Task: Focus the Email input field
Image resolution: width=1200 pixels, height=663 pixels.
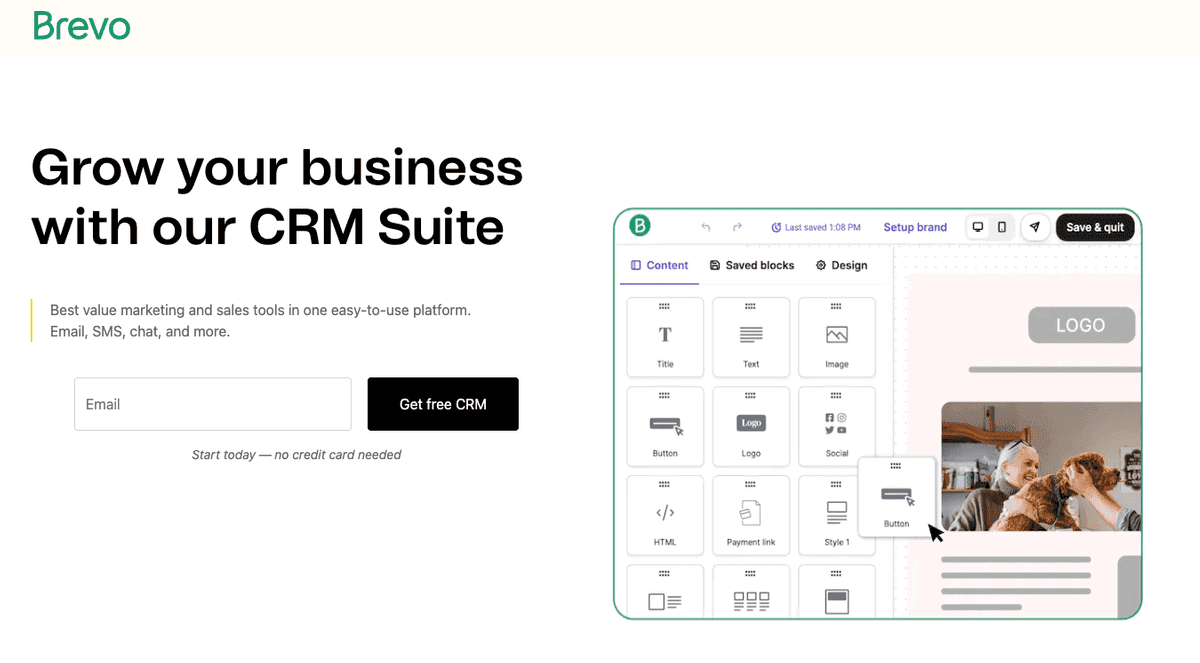Action: (213, 404)
